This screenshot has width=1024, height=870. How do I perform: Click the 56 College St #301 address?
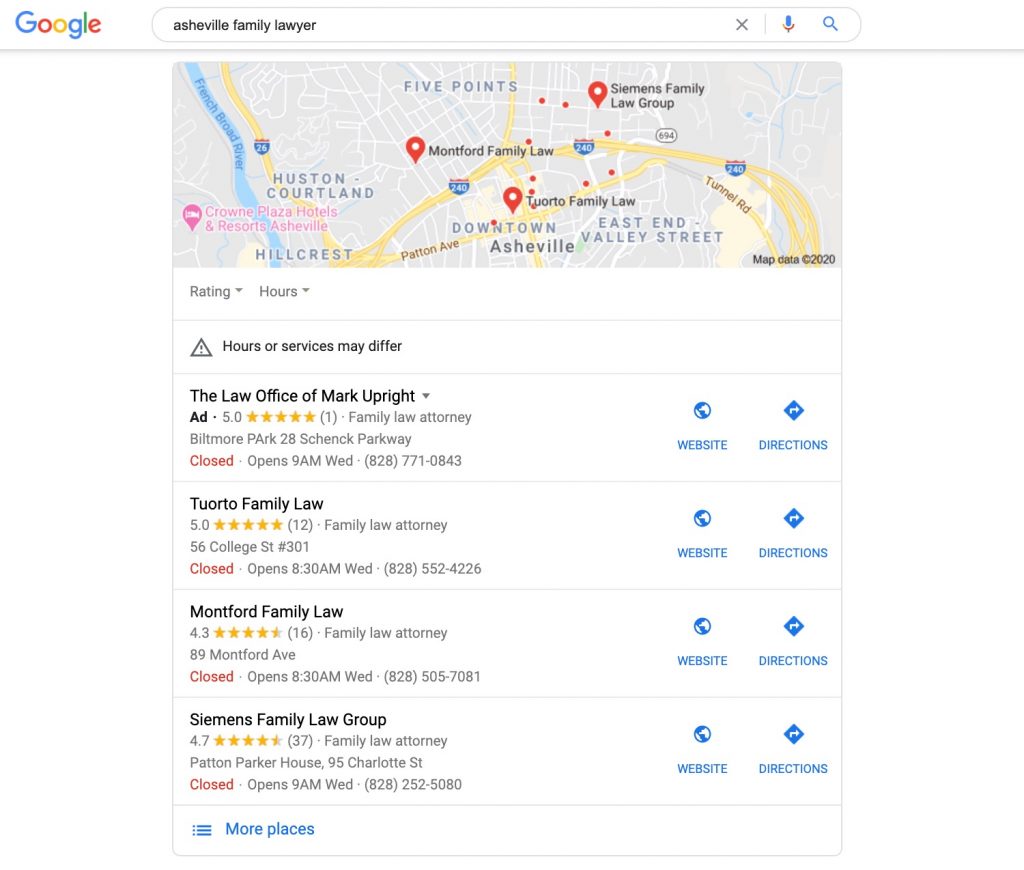[x=249, y=547]
